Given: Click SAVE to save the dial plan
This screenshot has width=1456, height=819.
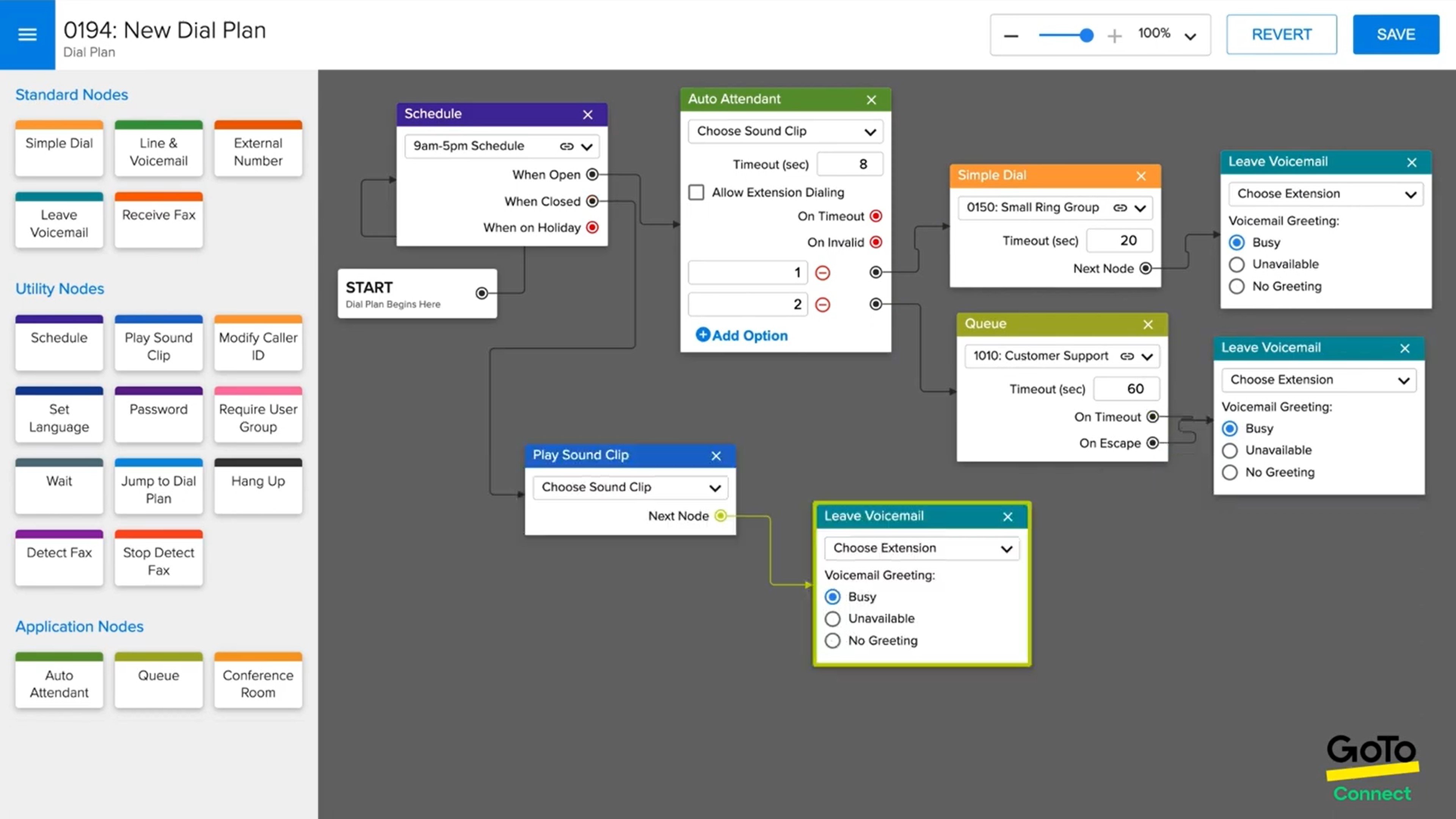Looking at the screenshot, I should [1397, 34].
